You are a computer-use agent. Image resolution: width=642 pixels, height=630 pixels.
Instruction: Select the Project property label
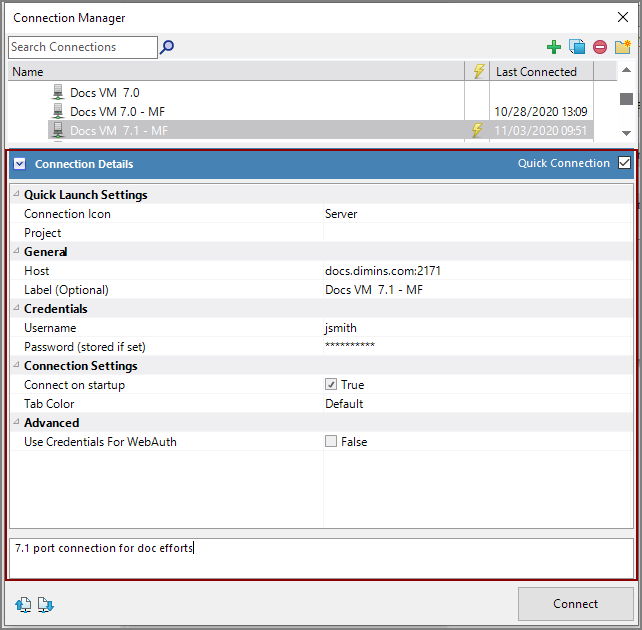(x=43, y=233)
